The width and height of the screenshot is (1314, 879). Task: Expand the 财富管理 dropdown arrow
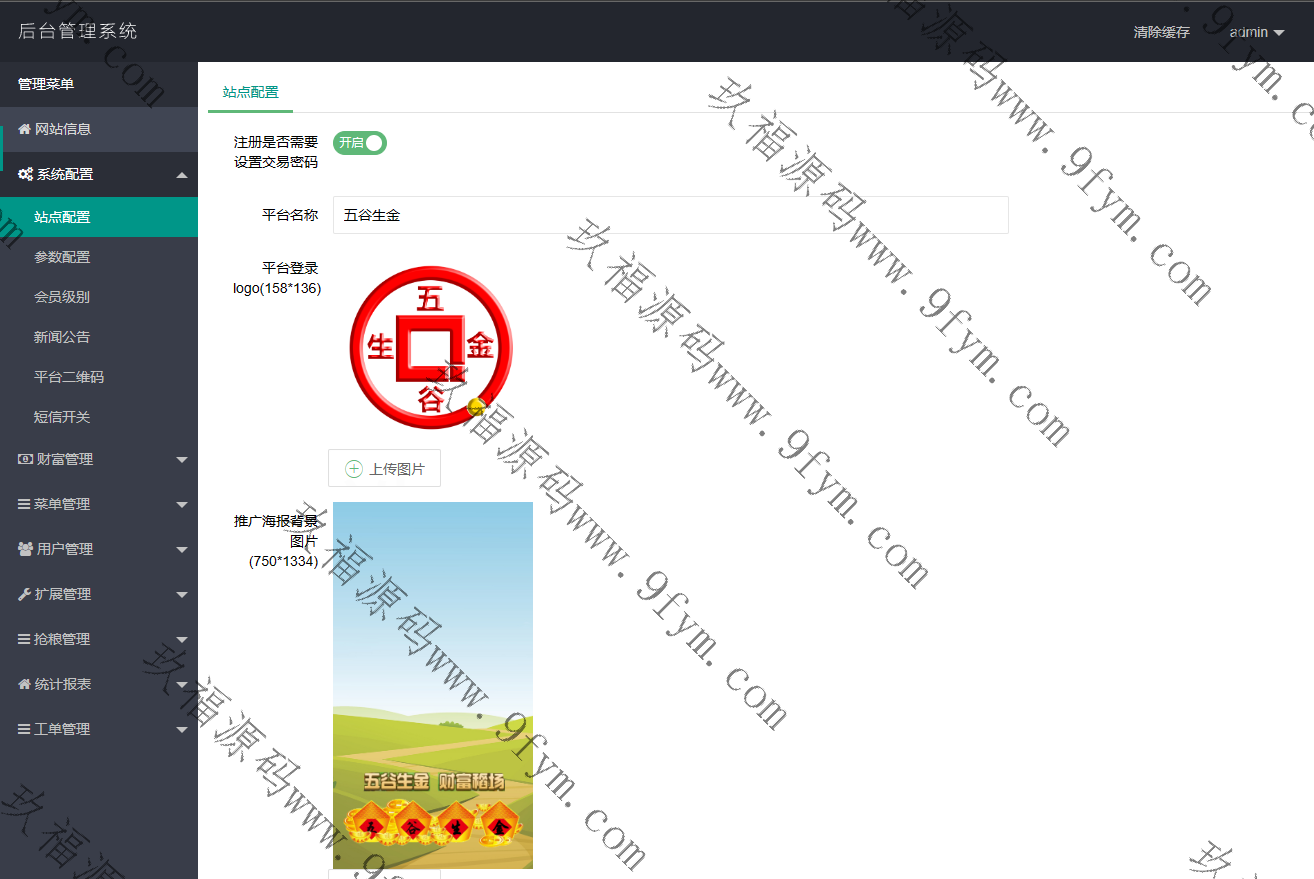tap(181, 460)
